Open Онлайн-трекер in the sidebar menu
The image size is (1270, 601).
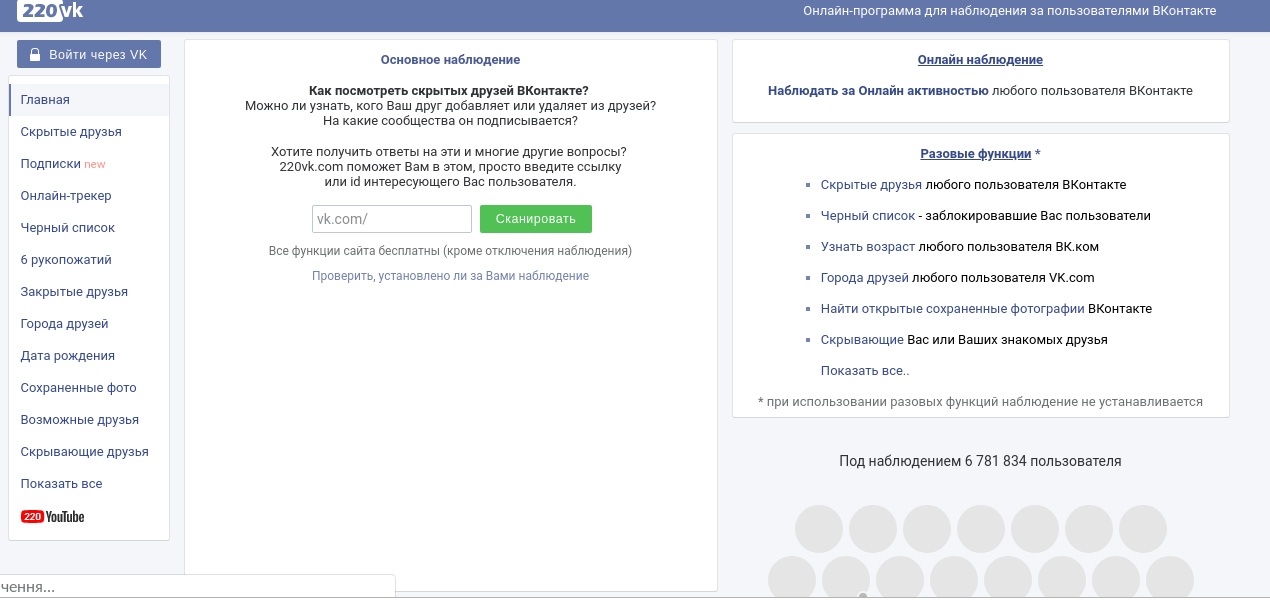click(89, 196)
